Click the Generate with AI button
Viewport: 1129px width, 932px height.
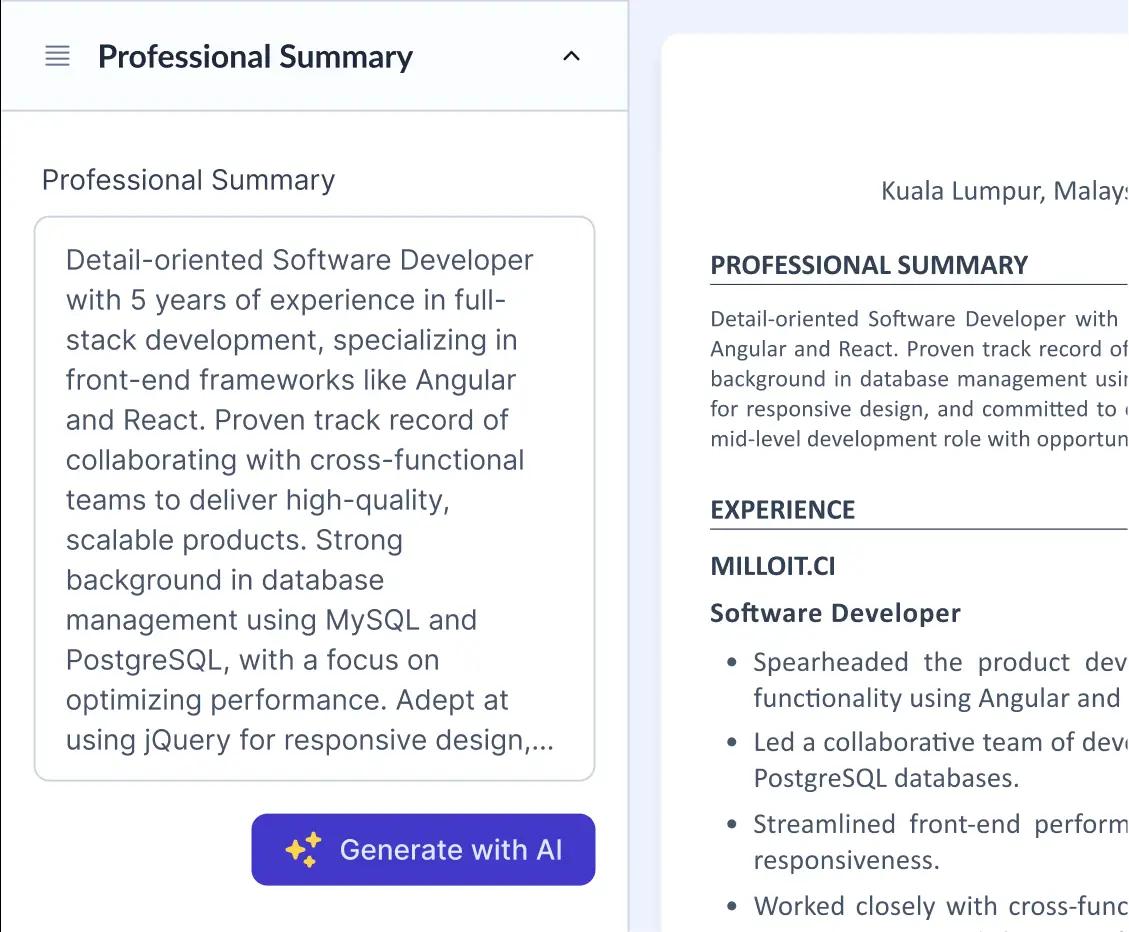423,849
